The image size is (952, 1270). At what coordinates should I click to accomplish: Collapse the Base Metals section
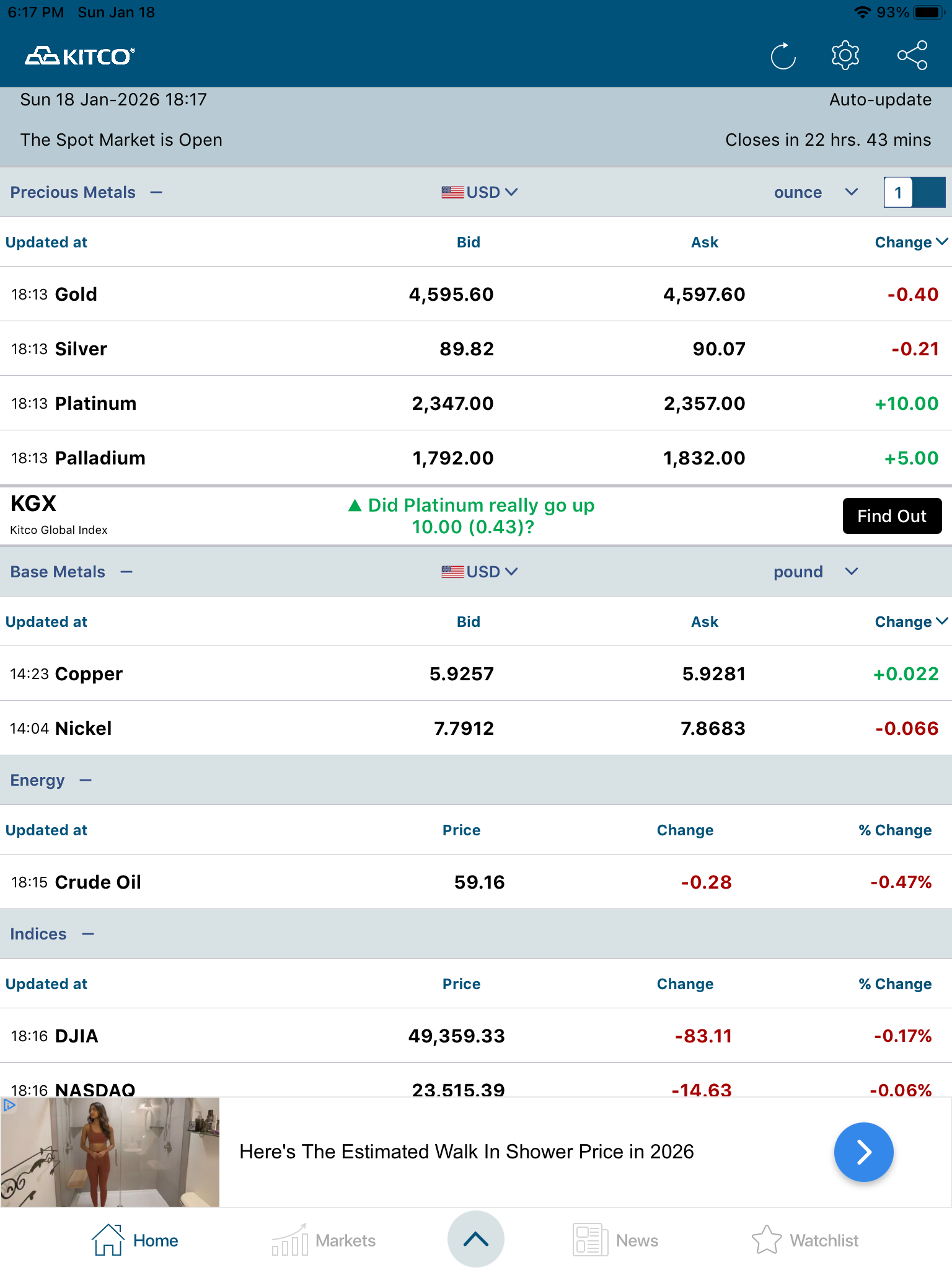pyautogui.click(x=126, y=572)
